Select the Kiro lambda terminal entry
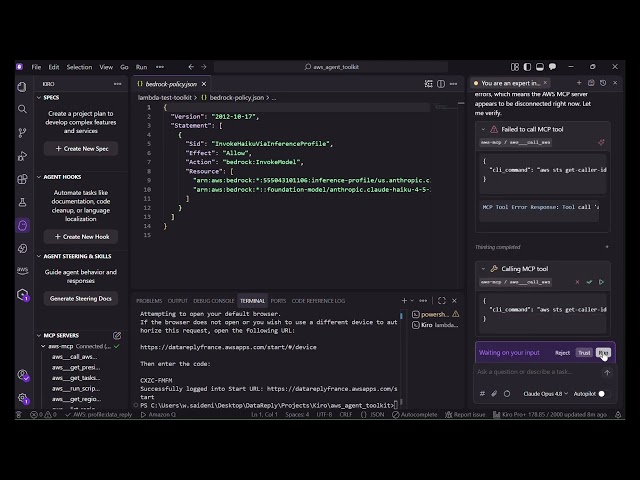The image size is (640, 480). (436, 325)
